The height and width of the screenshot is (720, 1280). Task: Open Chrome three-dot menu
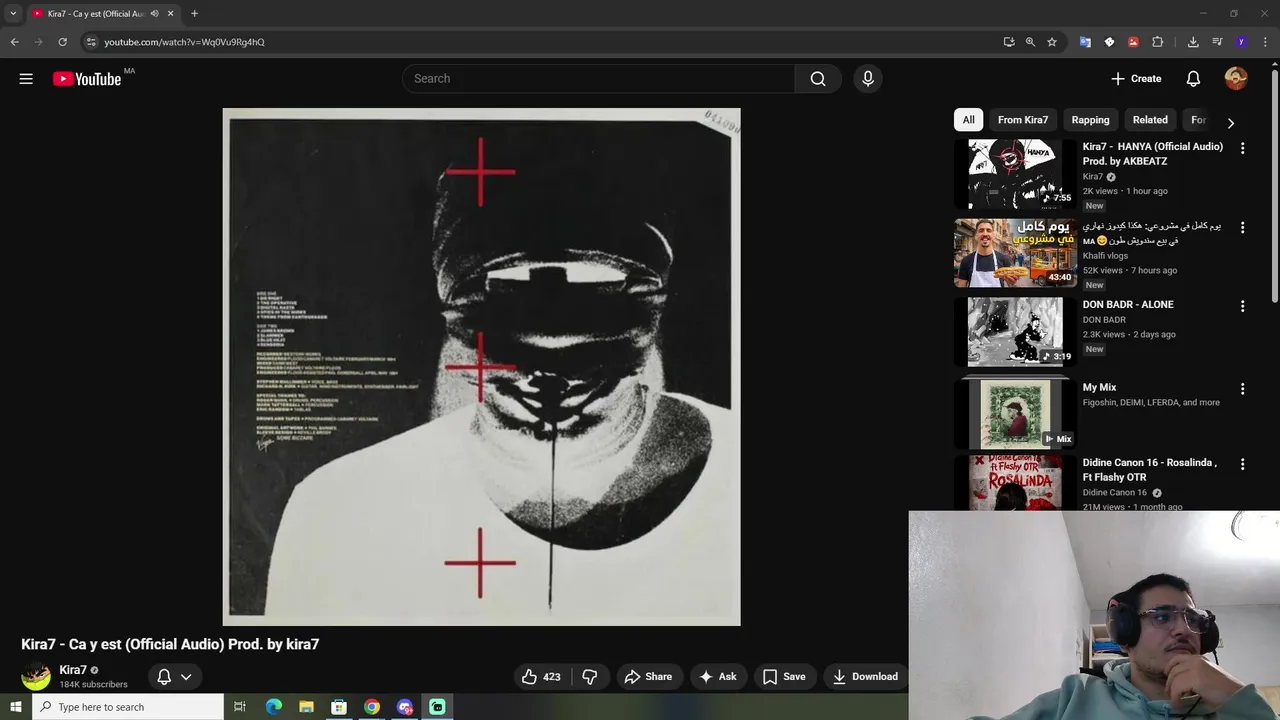click(x=1263, y=42)
